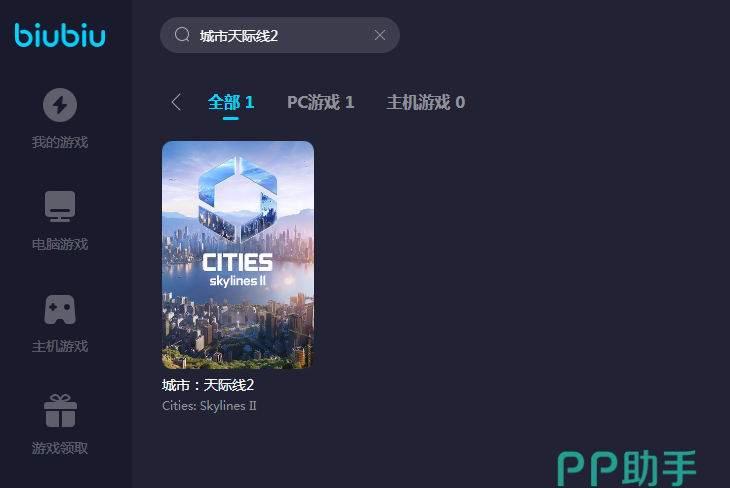This screenshot has height=488, width=730.
Task: Select 游戏领取 sidebar label
Action: 60,448
